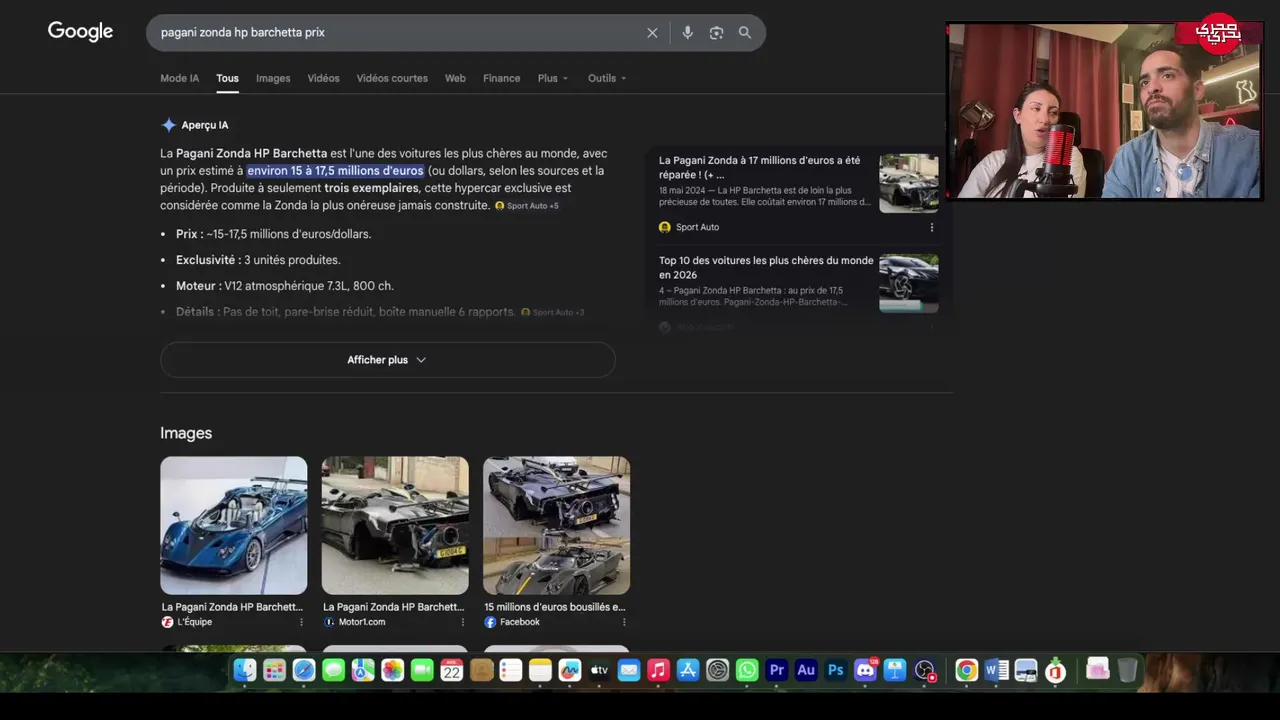Open Maps from the dock

click(363, 671)
